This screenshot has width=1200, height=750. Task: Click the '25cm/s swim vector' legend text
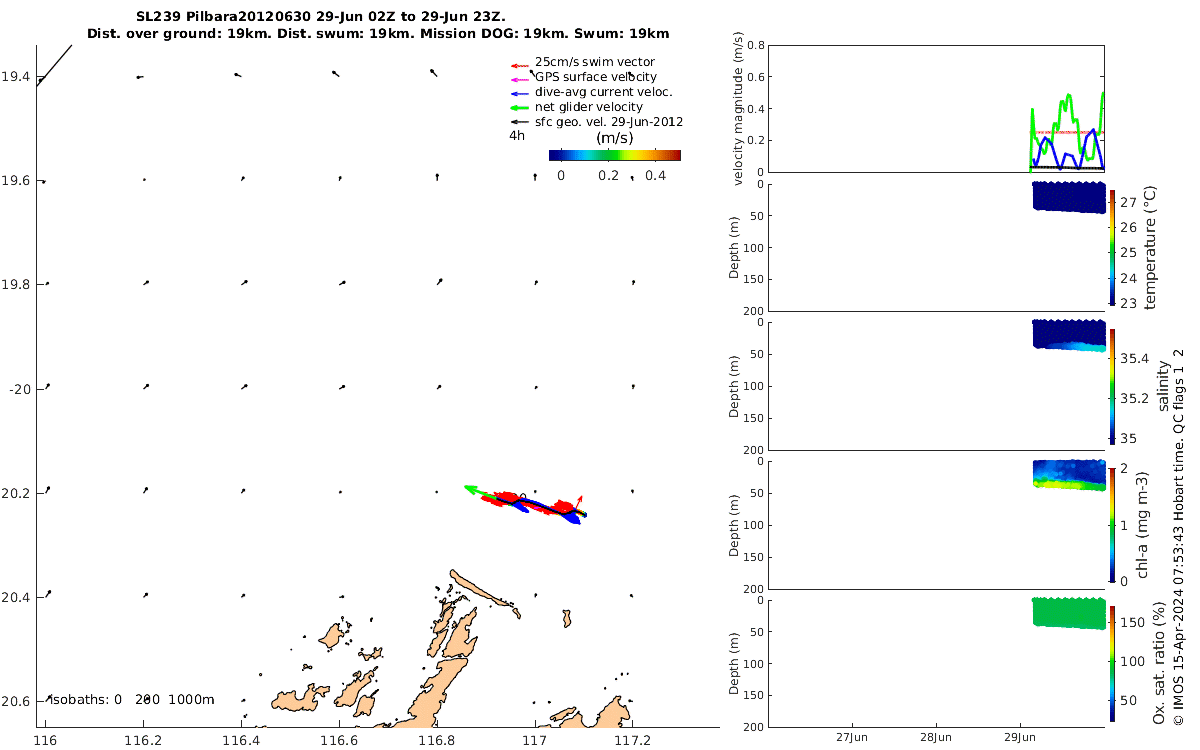[x=595, y=62]
